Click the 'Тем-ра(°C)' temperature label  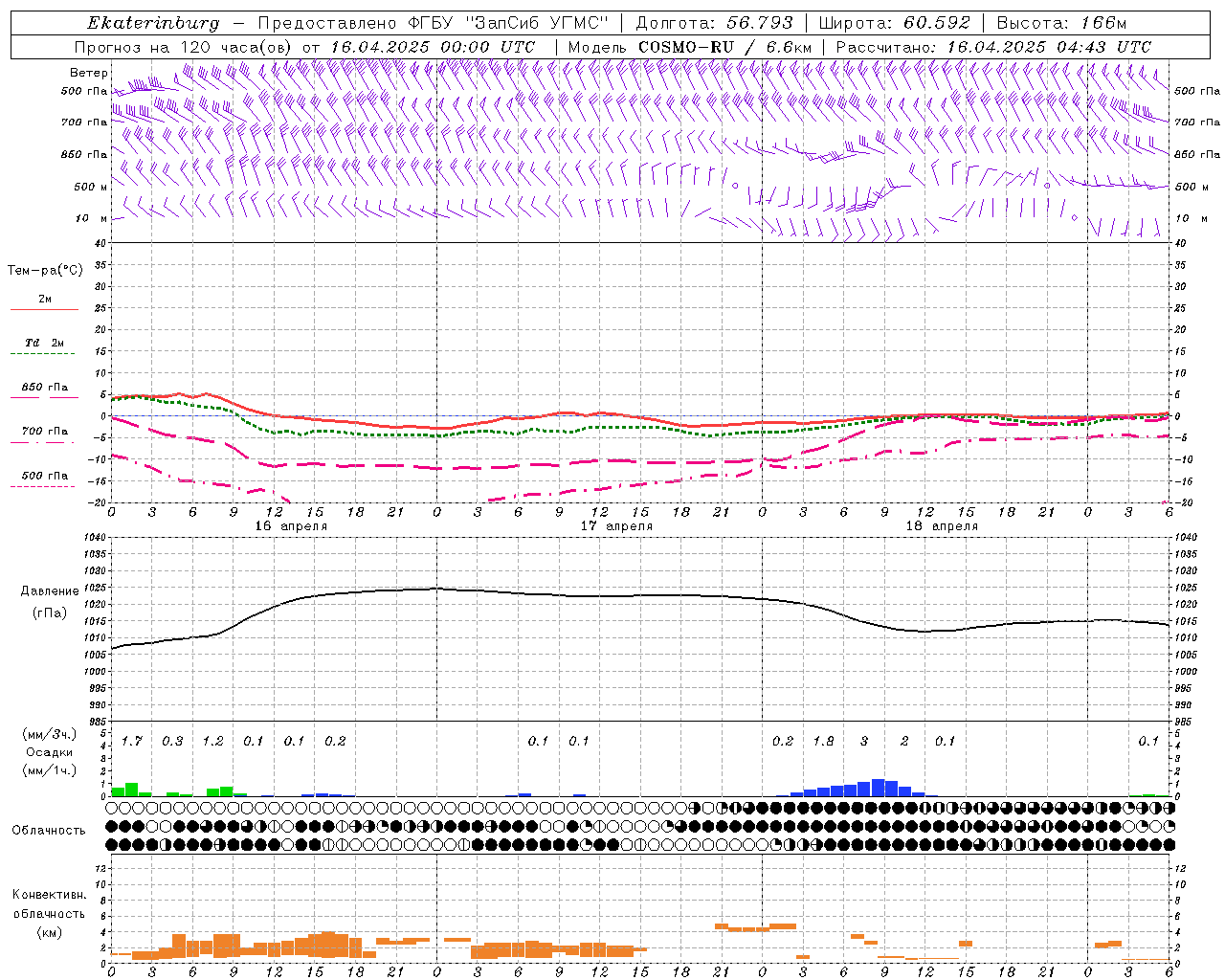[x=45, y=271]
